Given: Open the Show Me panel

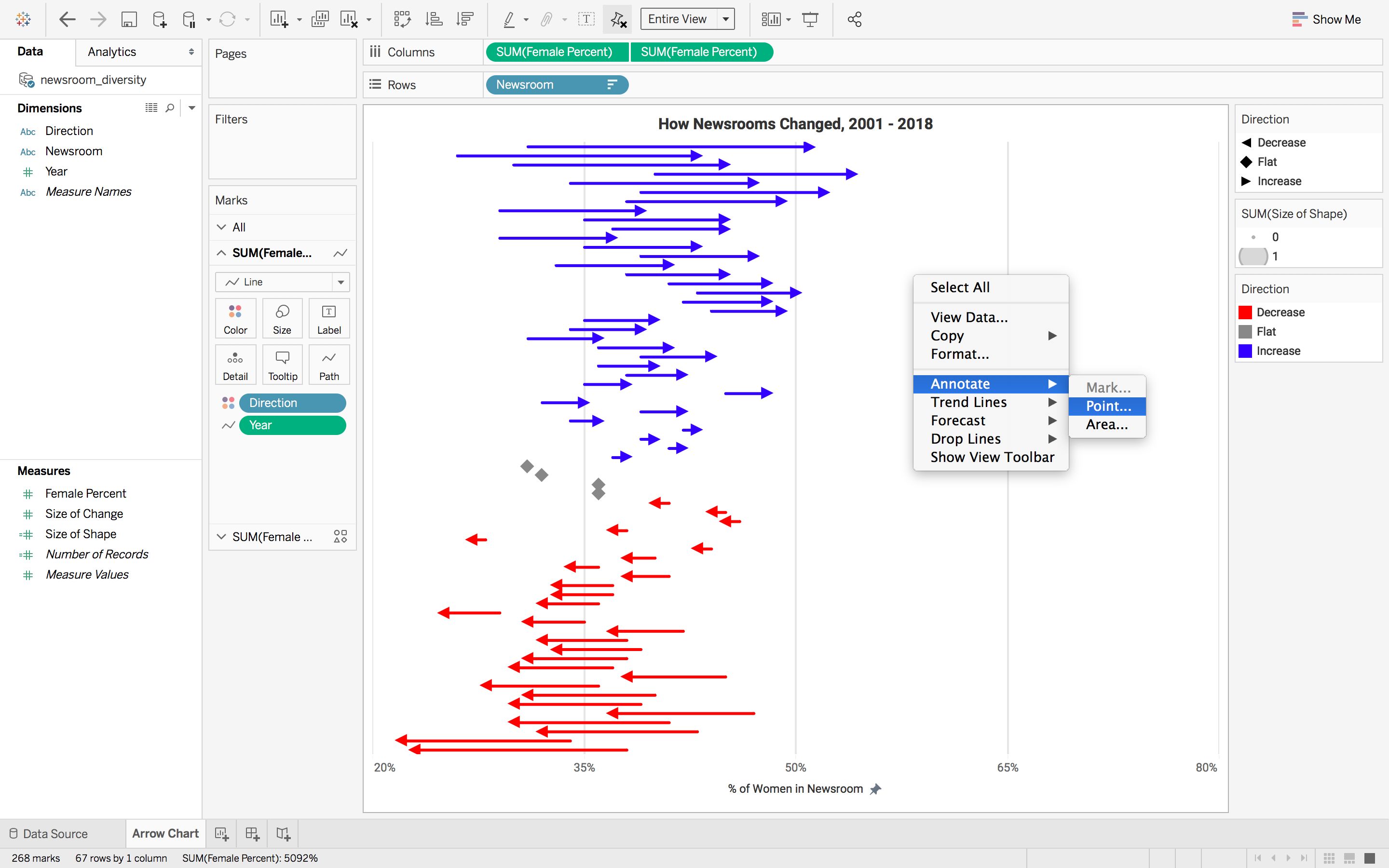Looking at the screenshot, I should 1334,19.
